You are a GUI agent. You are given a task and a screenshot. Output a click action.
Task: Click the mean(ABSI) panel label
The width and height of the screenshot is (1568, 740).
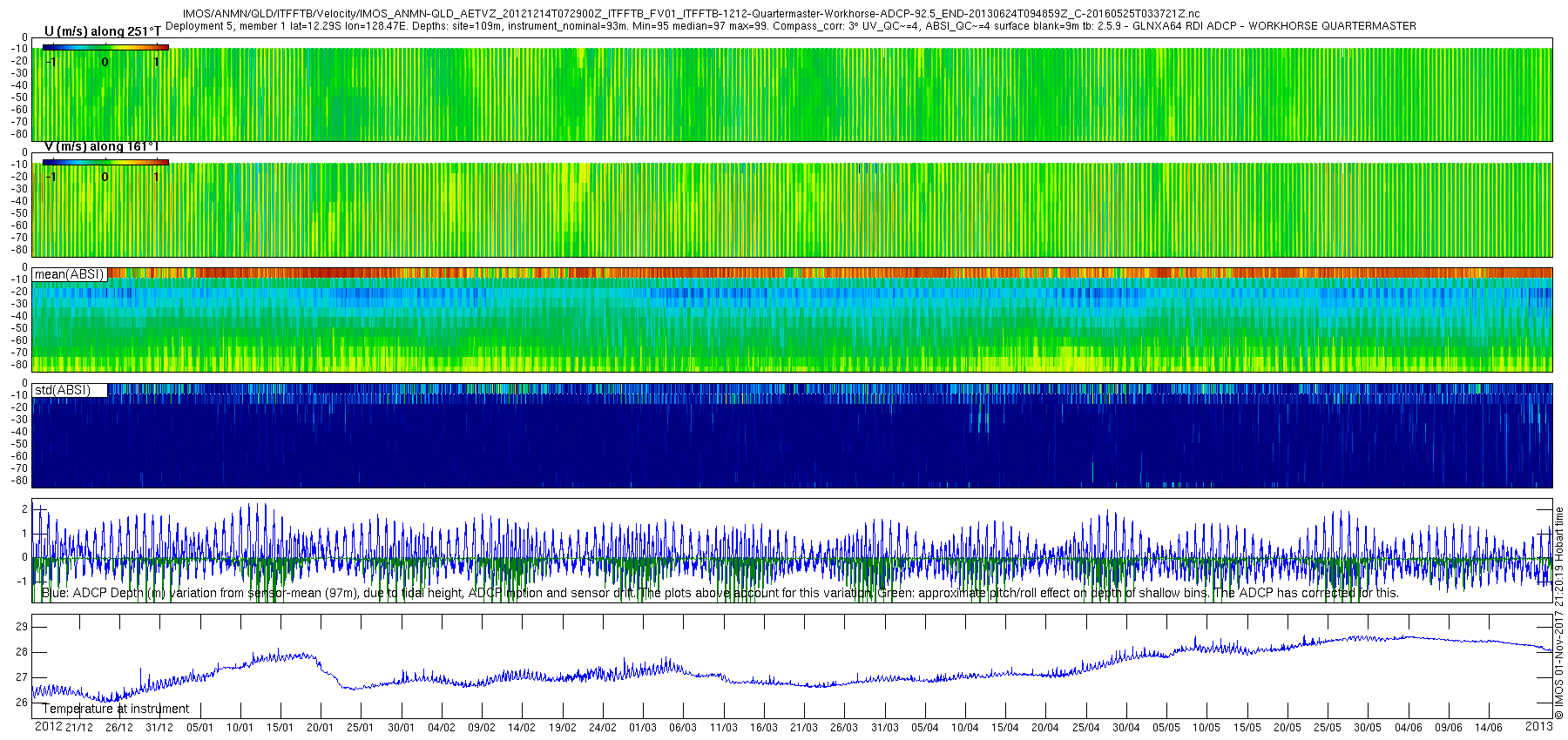click(69, 274)
